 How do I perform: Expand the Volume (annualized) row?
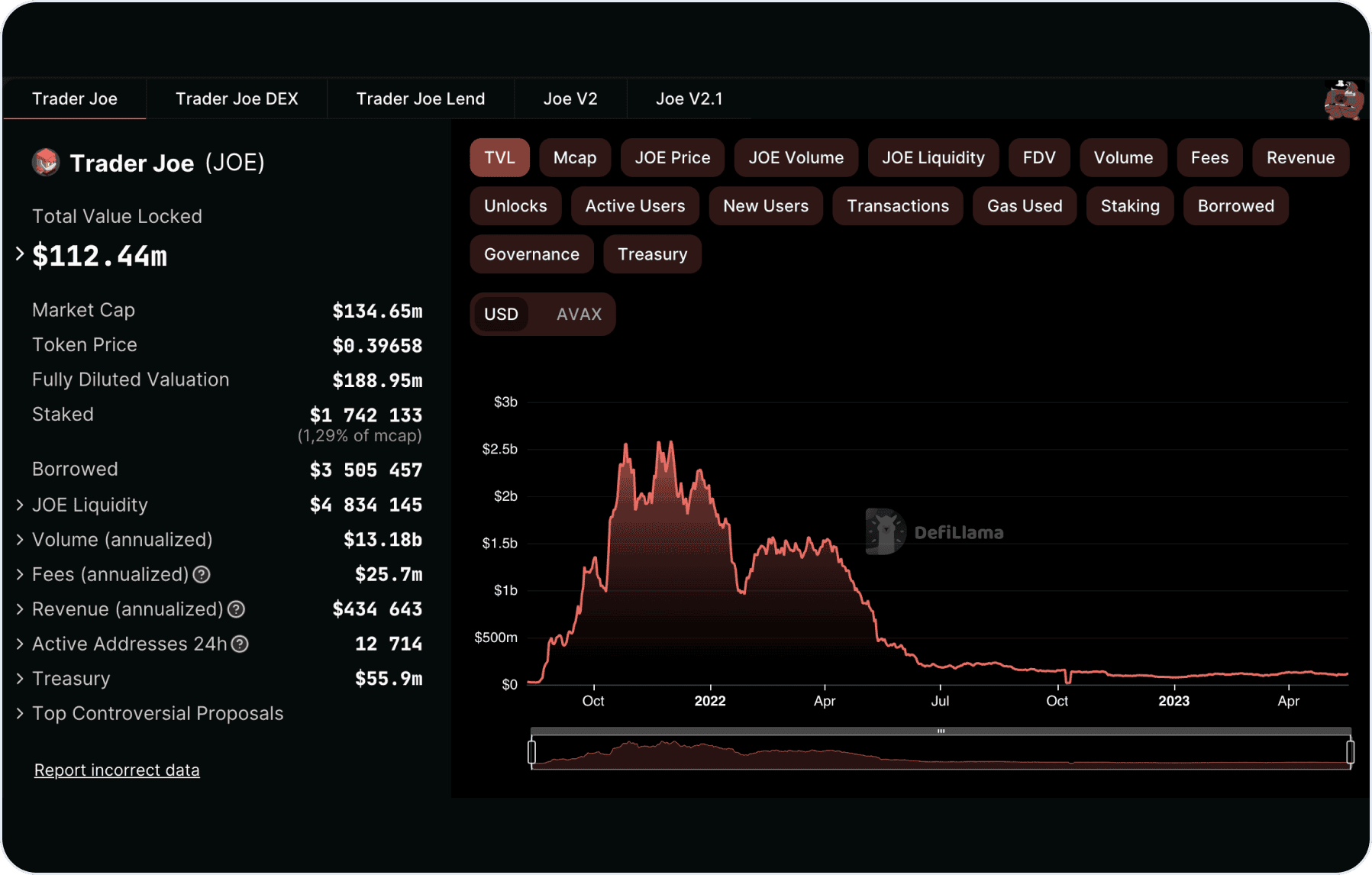tap(20, 540)
